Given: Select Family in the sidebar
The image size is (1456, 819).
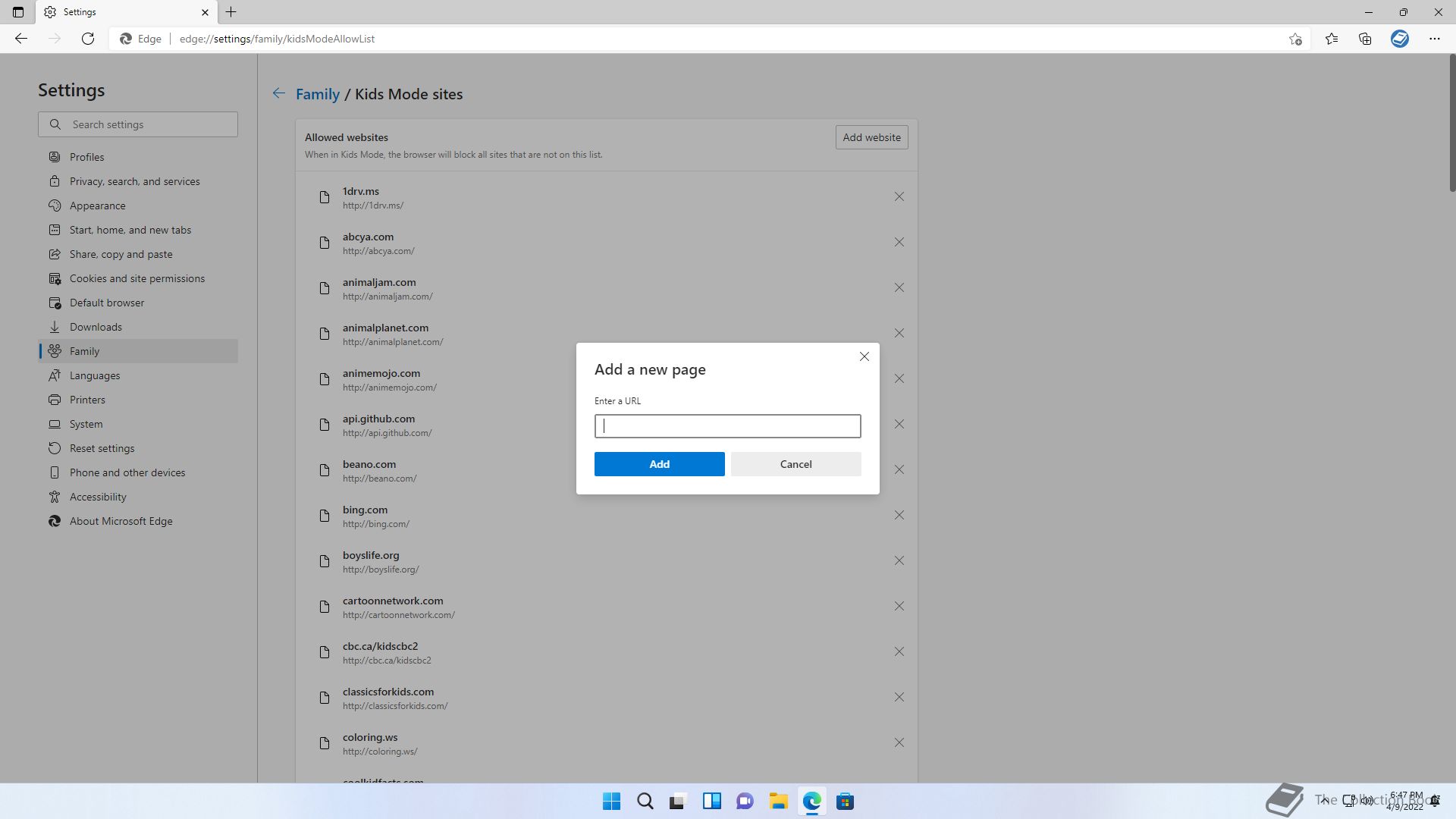Looking at the screenshot, I should click(x=138, y=351).
